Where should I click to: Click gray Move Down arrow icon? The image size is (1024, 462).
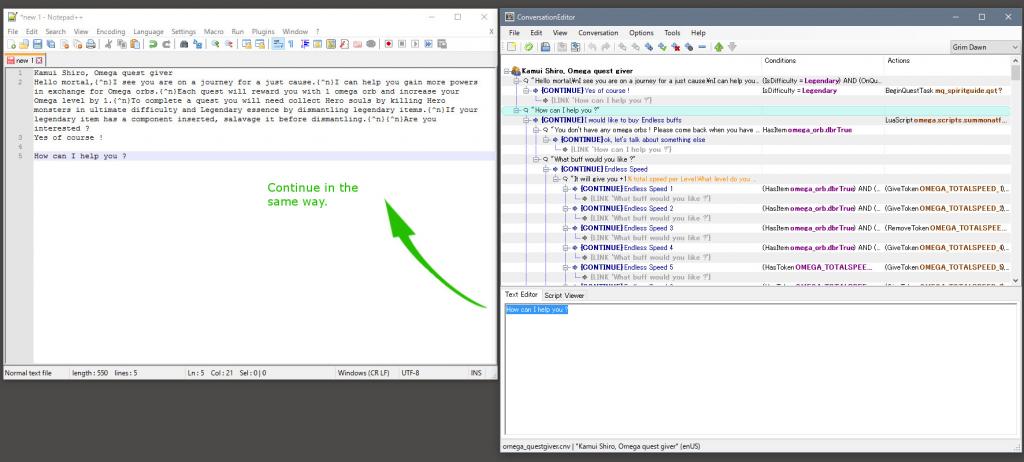click(732, 47)
